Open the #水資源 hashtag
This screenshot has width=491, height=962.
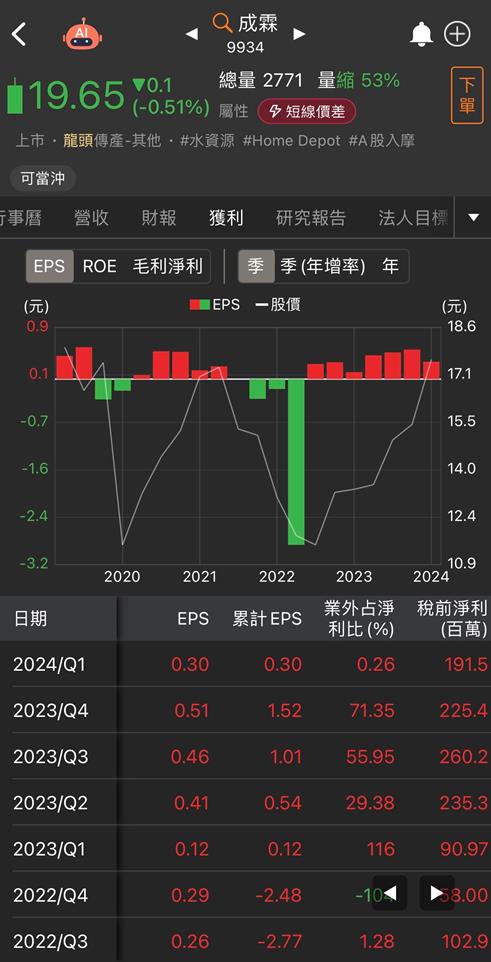[207, 141]
